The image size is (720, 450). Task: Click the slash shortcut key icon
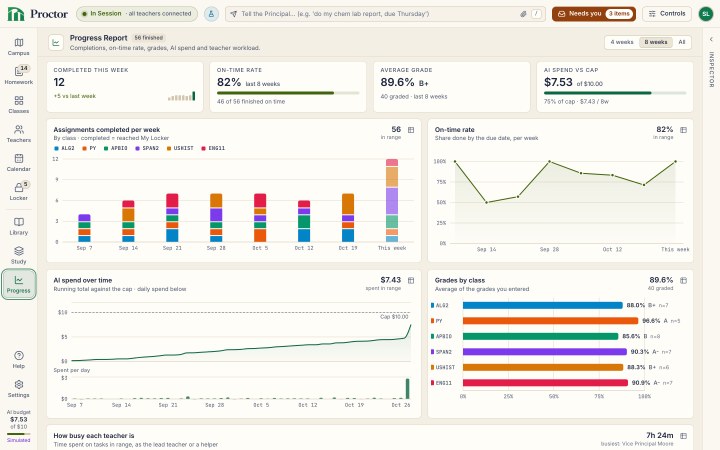(x=536, y=14)
